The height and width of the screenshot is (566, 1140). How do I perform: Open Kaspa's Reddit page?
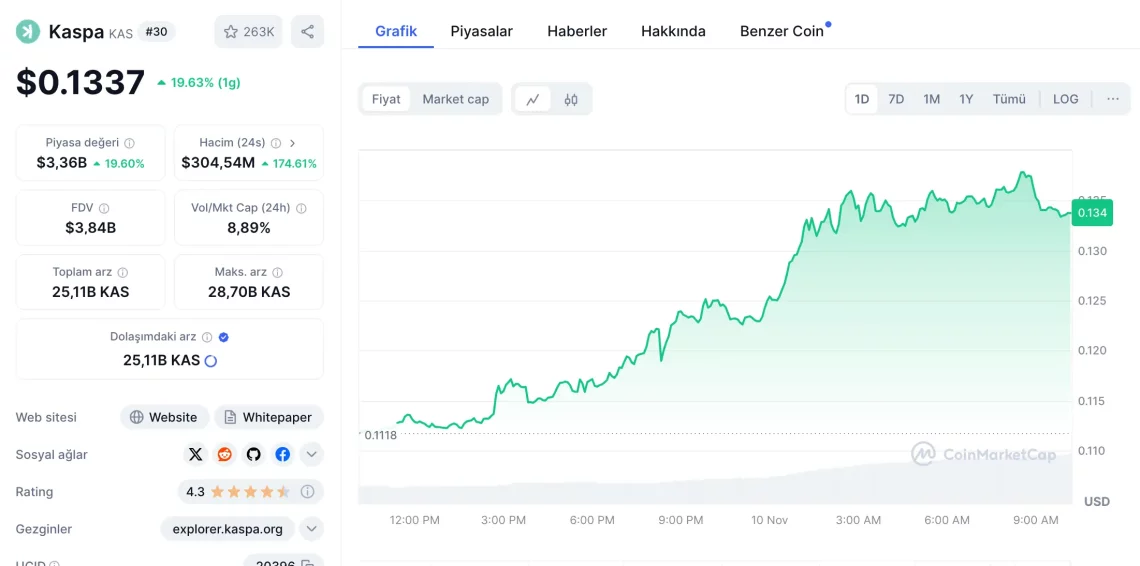coord(224,455)
